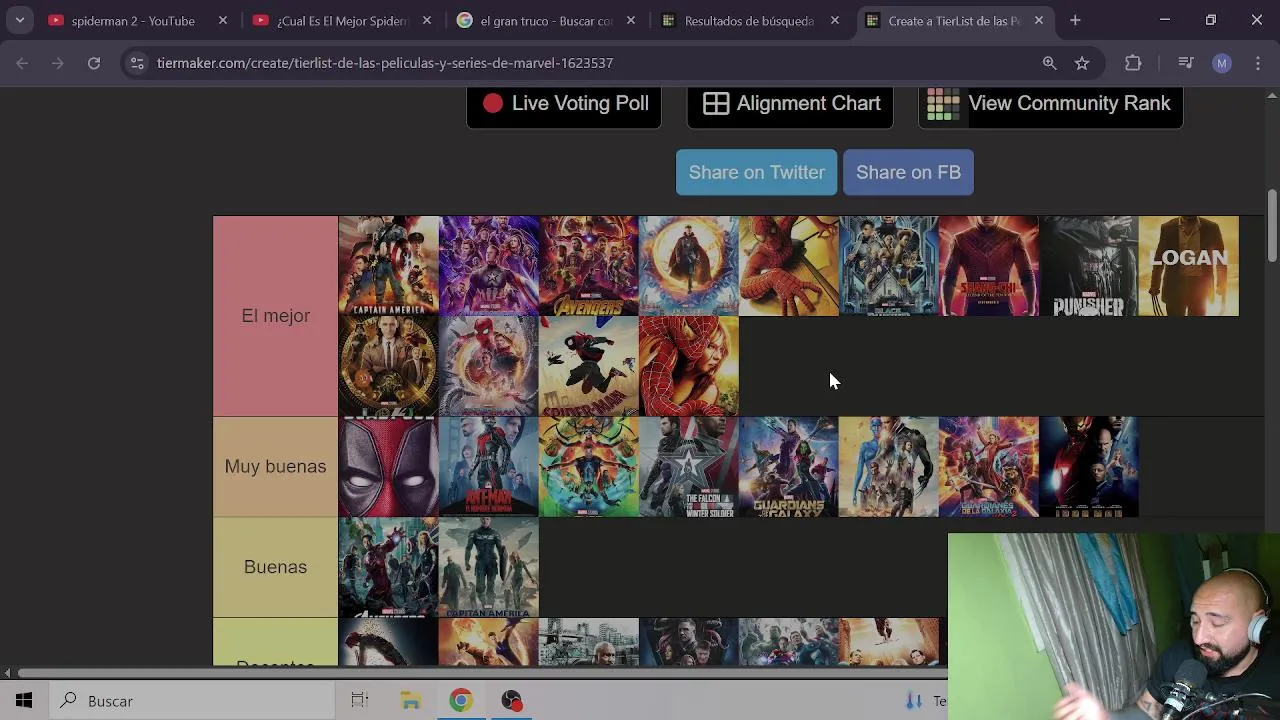Viewport: 1280px width, 720px height.
Task: Open the Chrome three-dot menu
Action: point(1258,63)
